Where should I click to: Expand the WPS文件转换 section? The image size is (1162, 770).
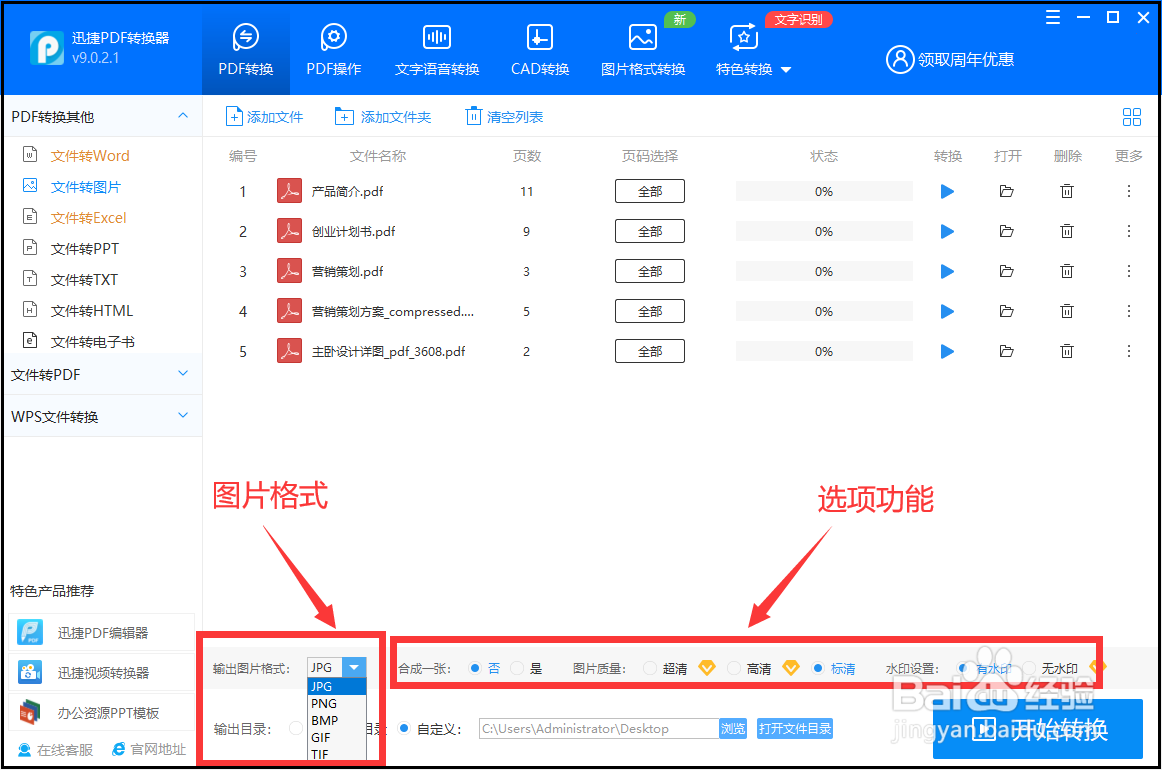(183, 416)
